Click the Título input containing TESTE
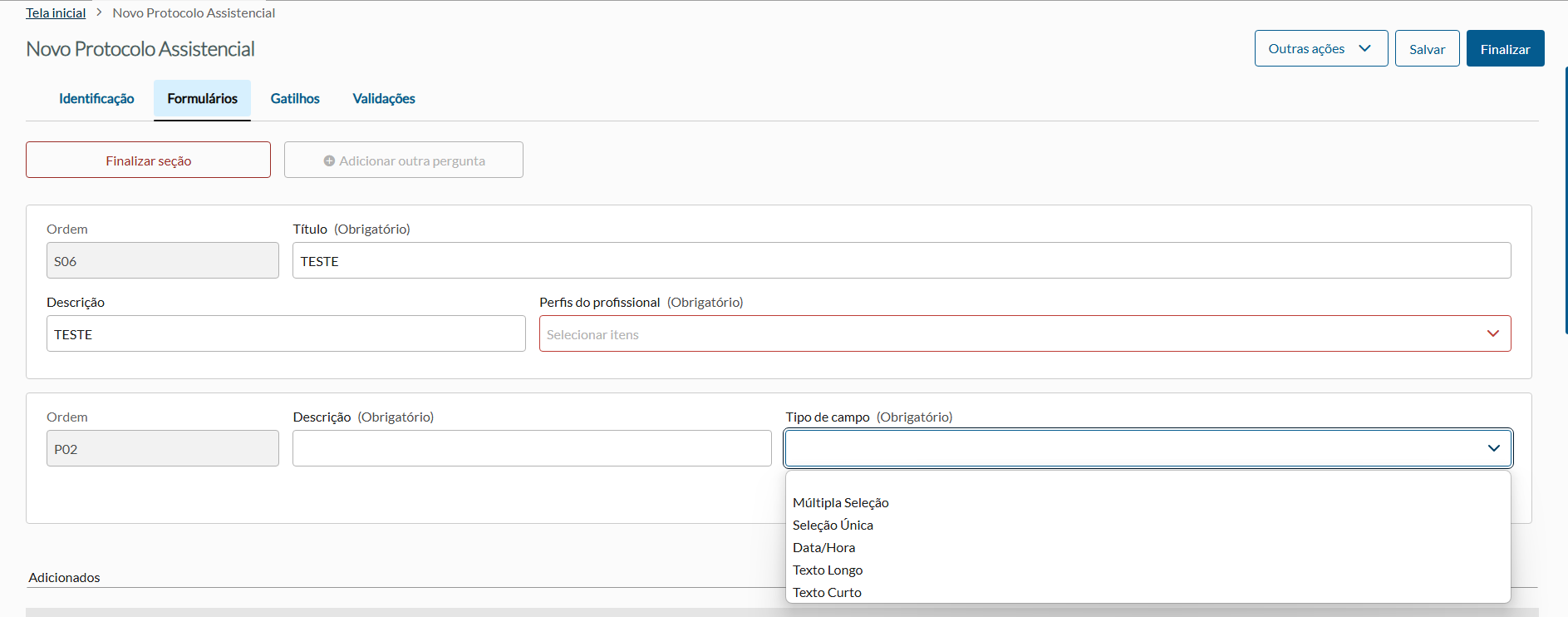This screenshot has width=1568, height=617. tap(901, 261)
